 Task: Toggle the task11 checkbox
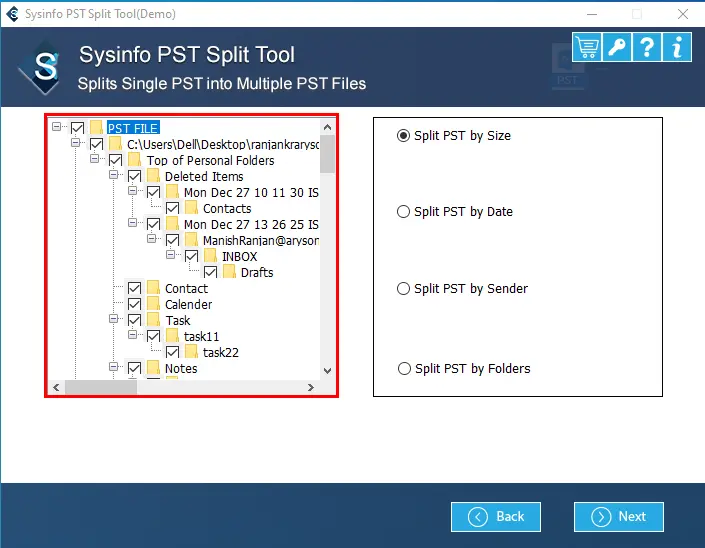pyautogui.click(x=153, y=336)
